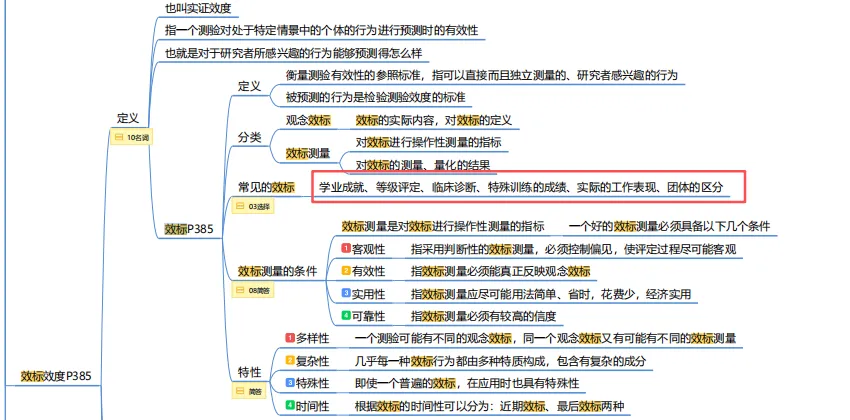
Task: Click the orange priority 2 icon beside 复杂性
Action: [x=290, y=360]
